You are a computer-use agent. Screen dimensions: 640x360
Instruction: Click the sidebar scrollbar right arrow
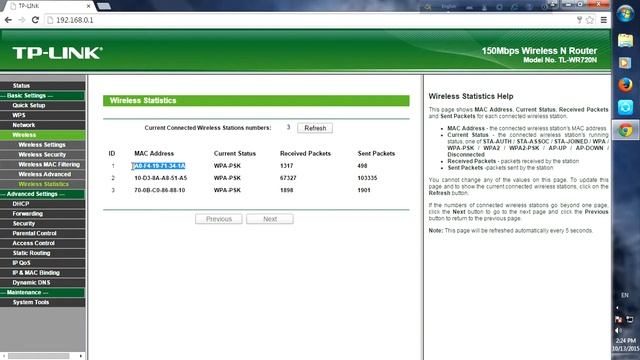coord(81,356)
